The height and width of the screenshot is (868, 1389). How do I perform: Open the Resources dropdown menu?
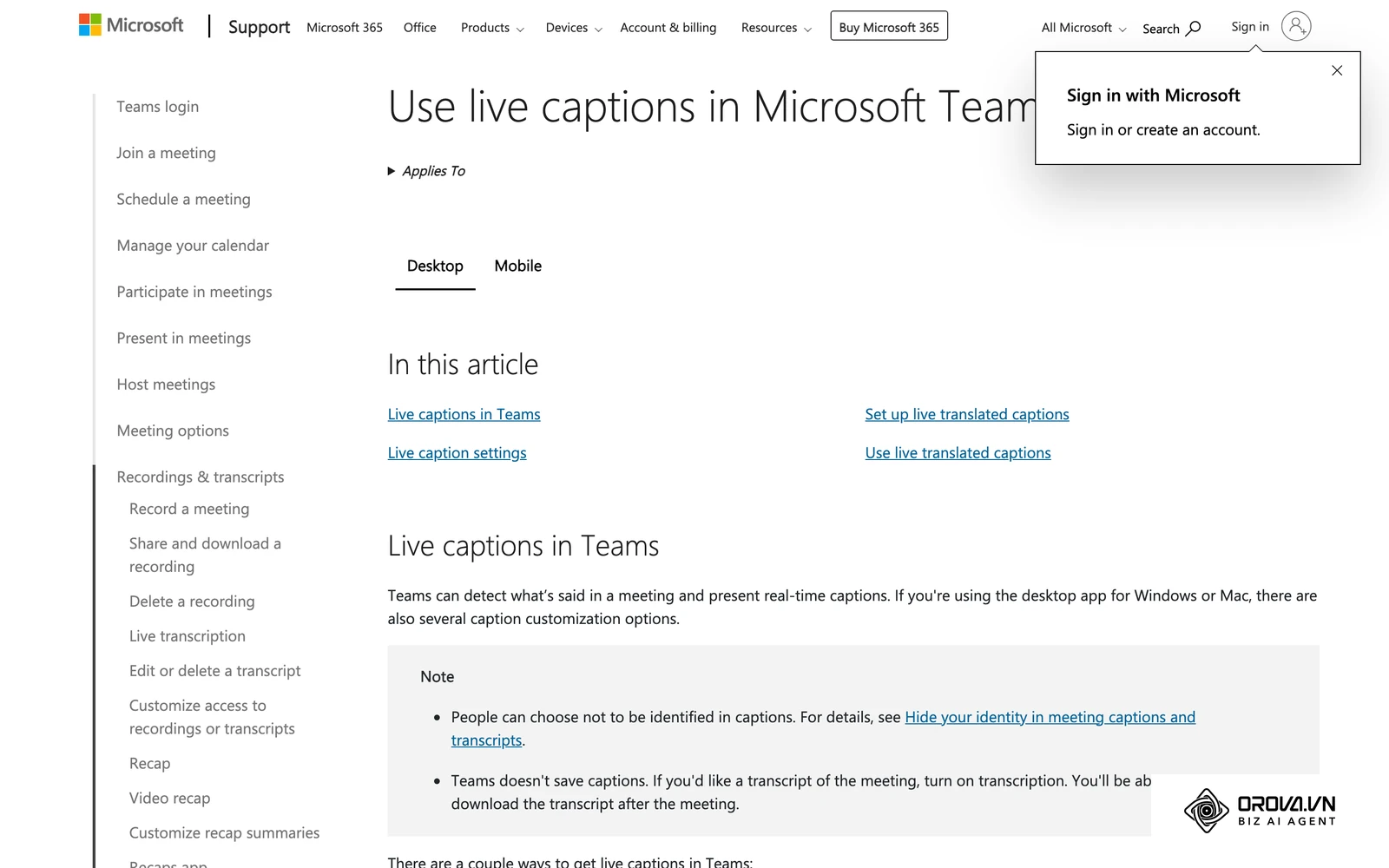776,28
